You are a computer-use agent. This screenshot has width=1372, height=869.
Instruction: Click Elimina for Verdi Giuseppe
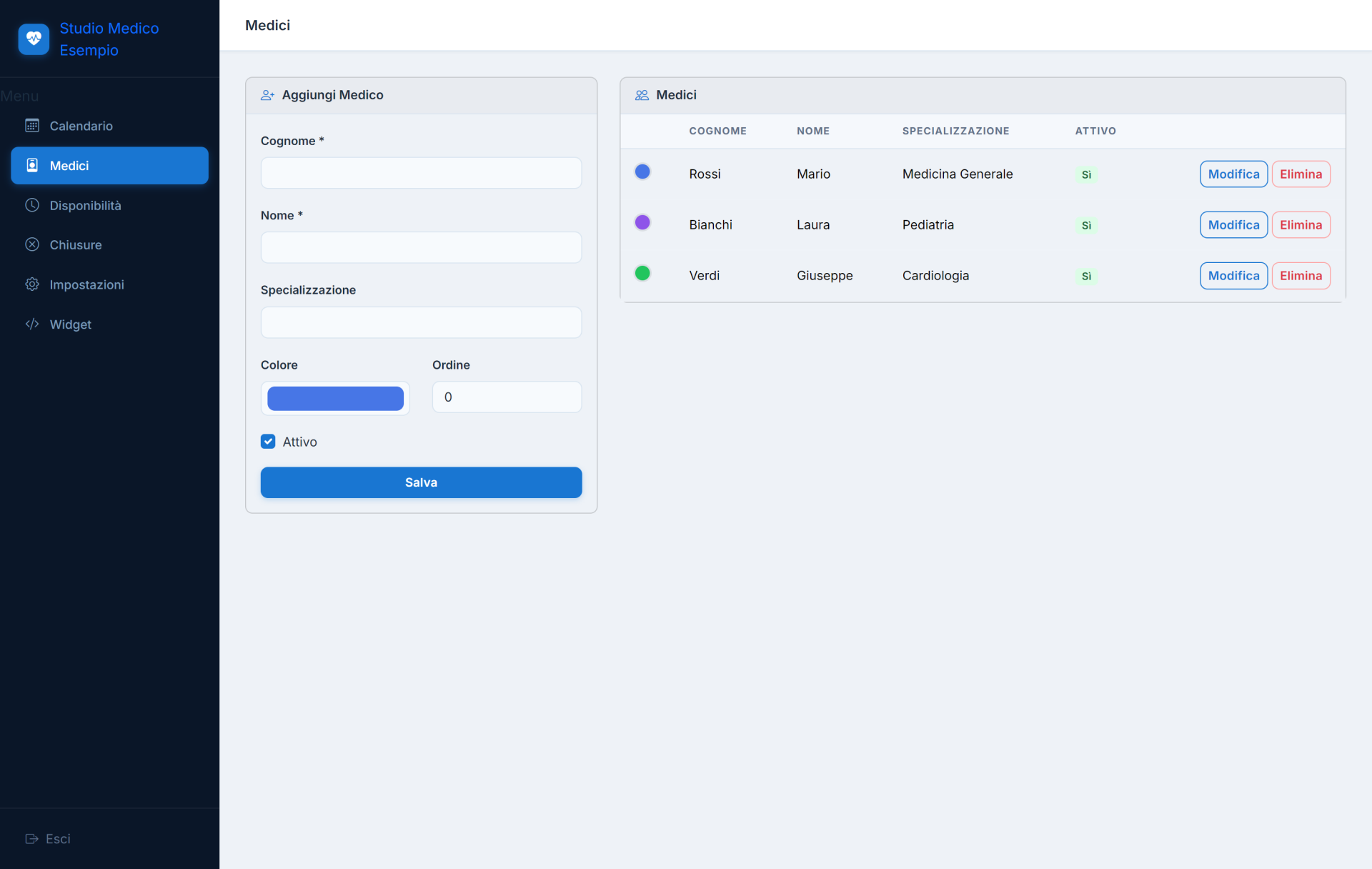[x=1301, y=276]
